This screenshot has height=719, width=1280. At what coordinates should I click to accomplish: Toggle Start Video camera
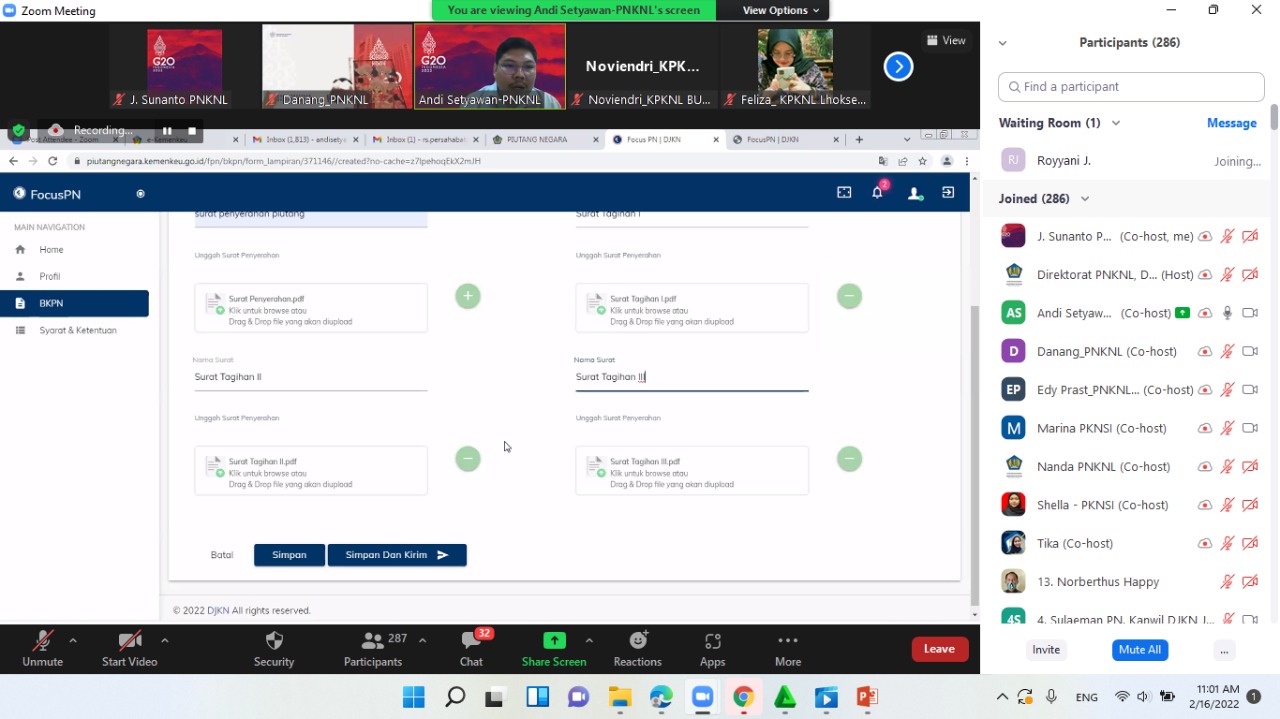pos(129,642)
